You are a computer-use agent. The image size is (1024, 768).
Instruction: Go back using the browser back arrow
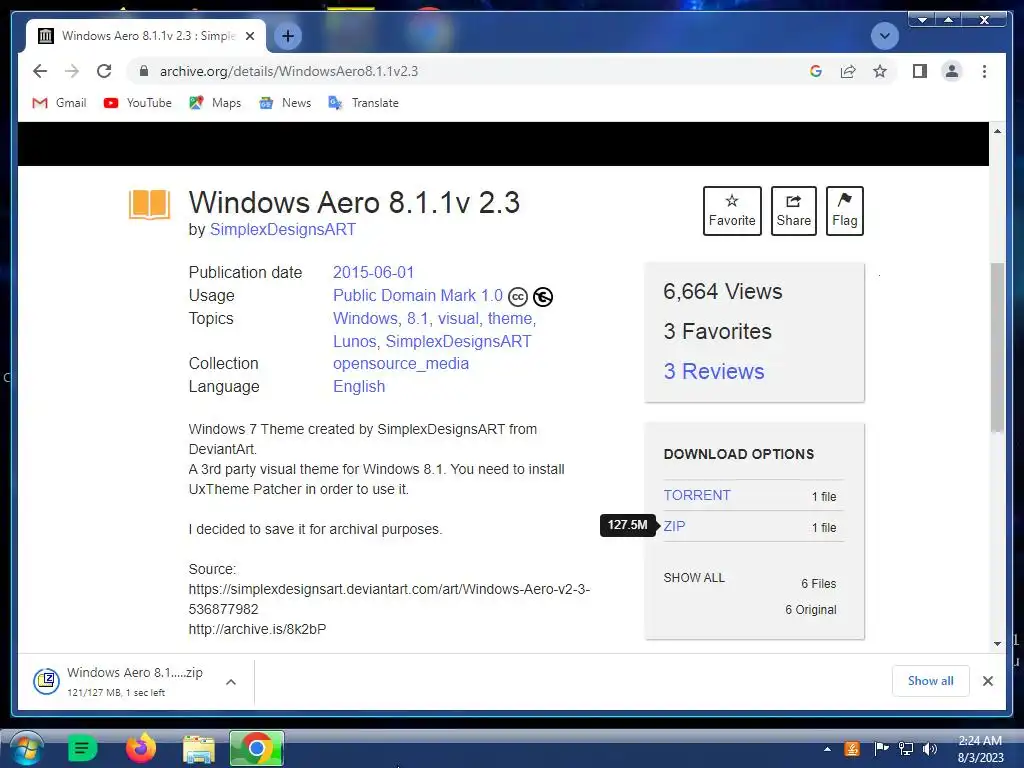40,71
